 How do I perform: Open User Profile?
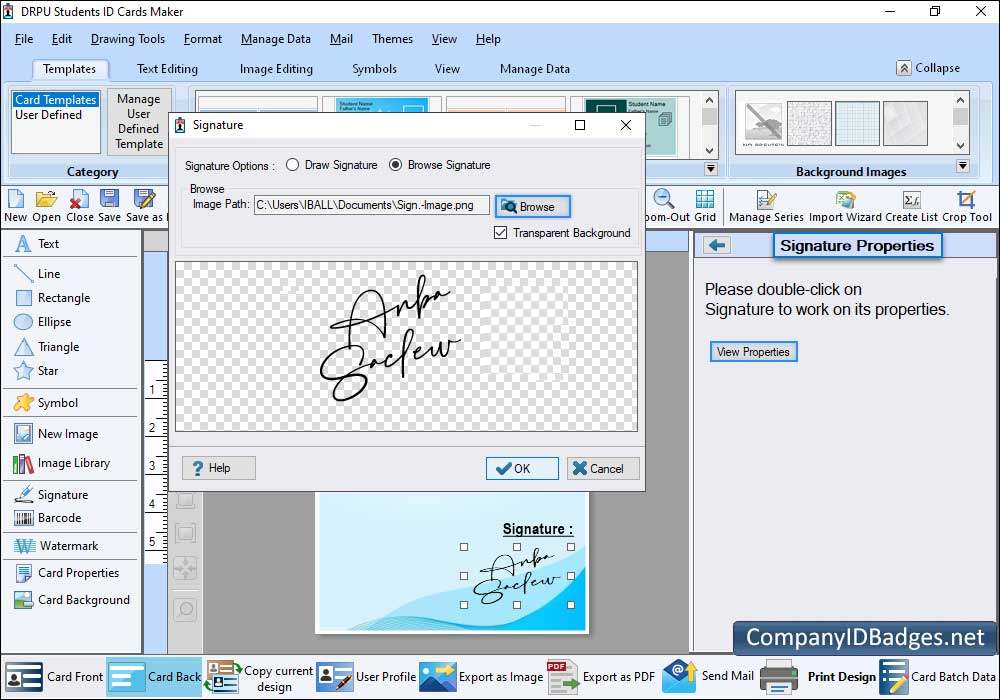[x=366, y=677]
